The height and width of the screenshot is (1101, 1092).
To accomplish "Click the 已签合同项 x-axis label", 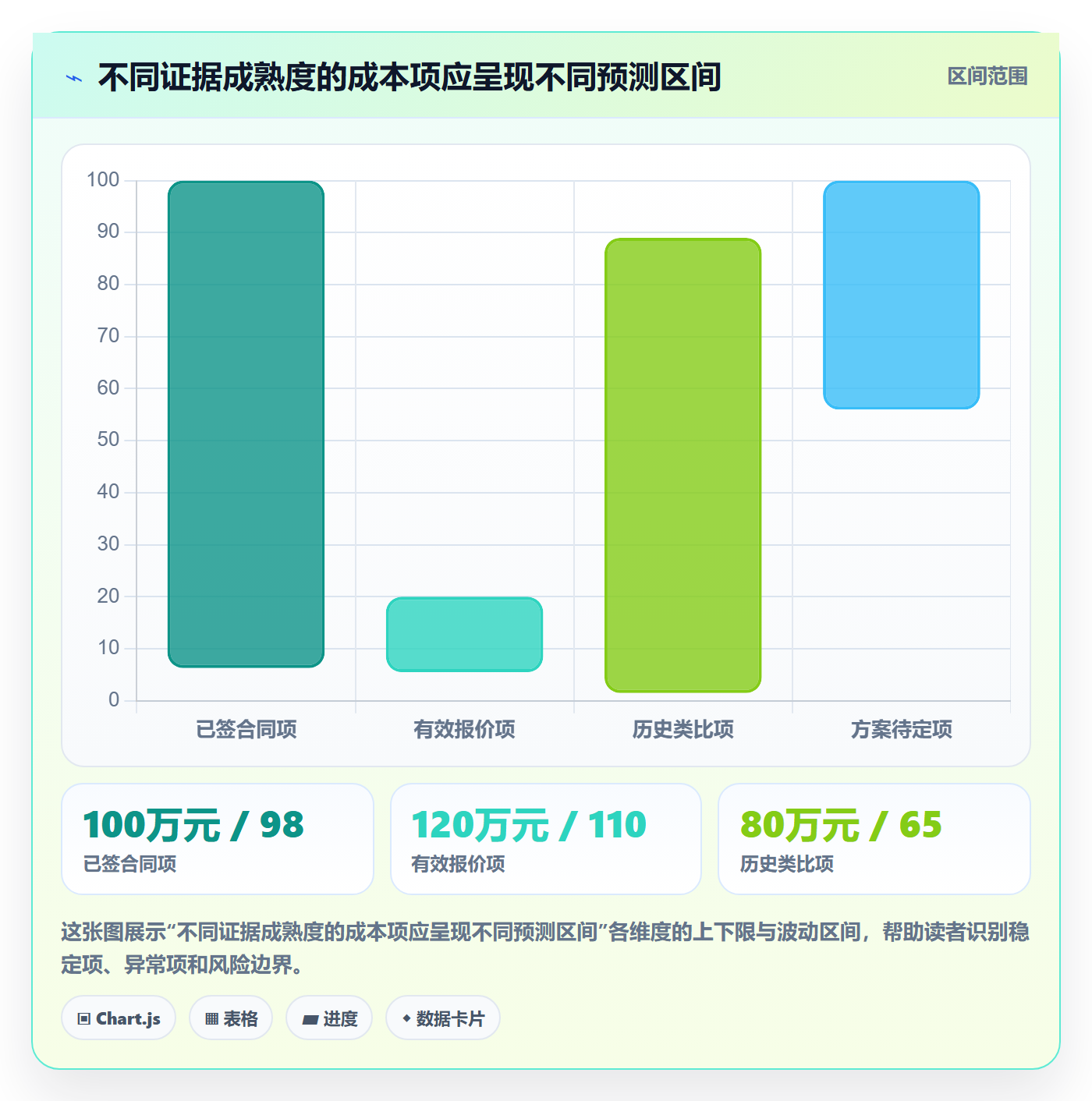I will tap(246, 730).
